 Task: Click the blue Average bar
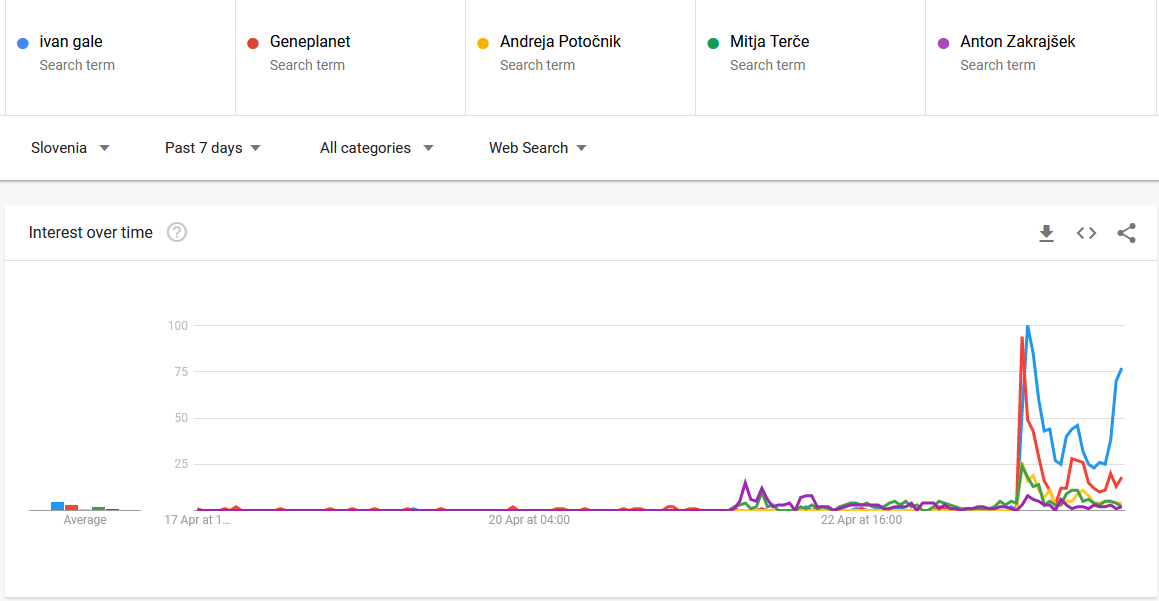[58, 506]
